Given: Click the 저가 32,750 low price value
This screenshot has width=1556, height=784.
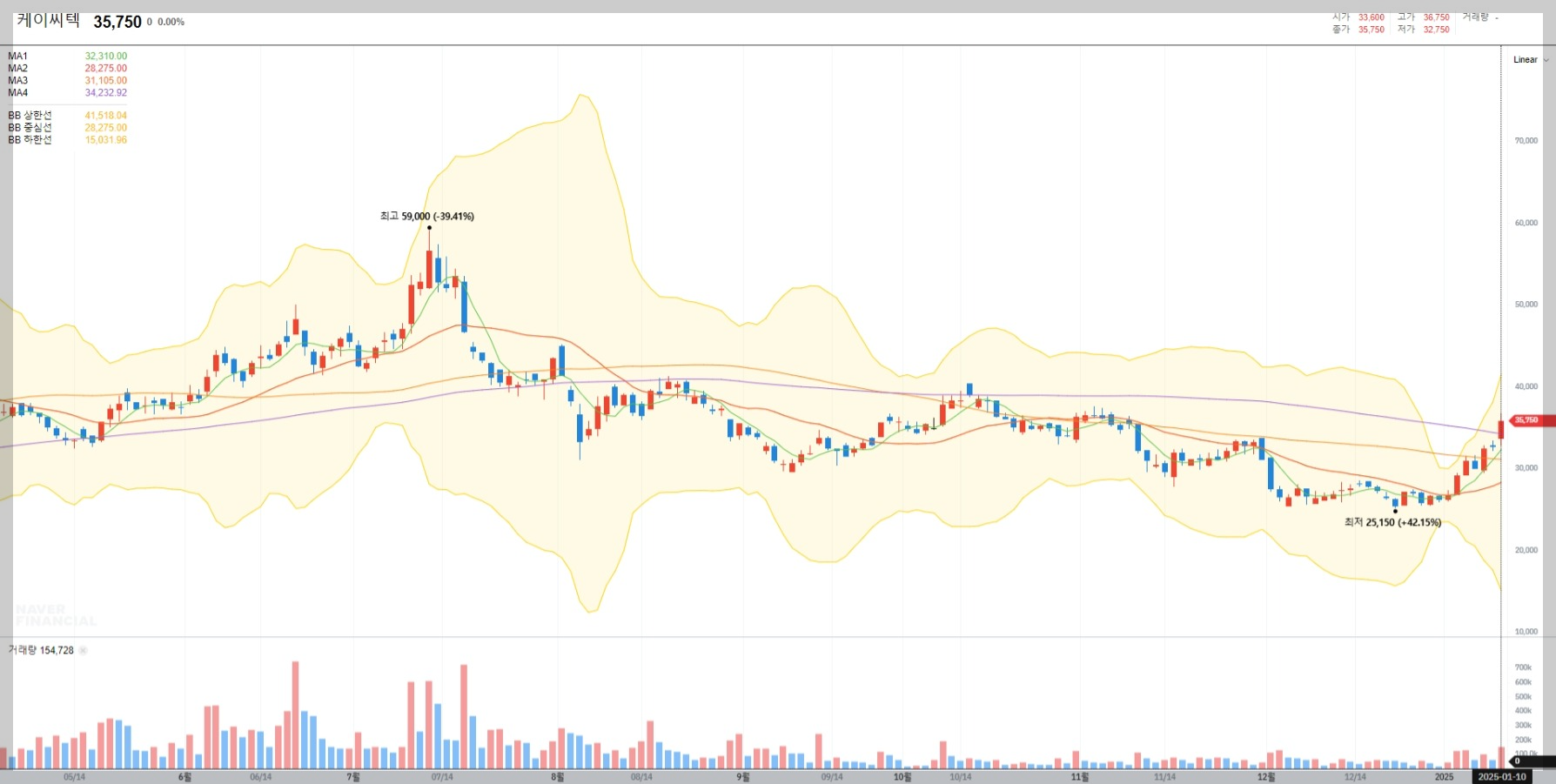Looking at the screenshot, I should (x=1437, y=30).
